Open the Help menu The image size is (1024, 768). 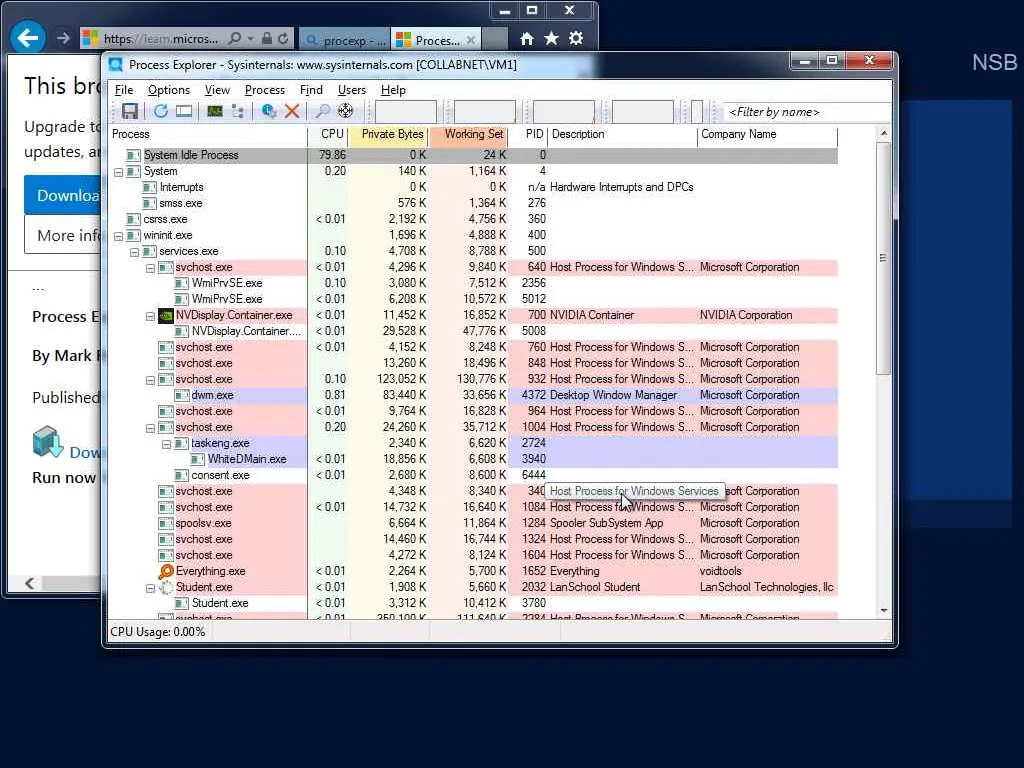point(393,90)
